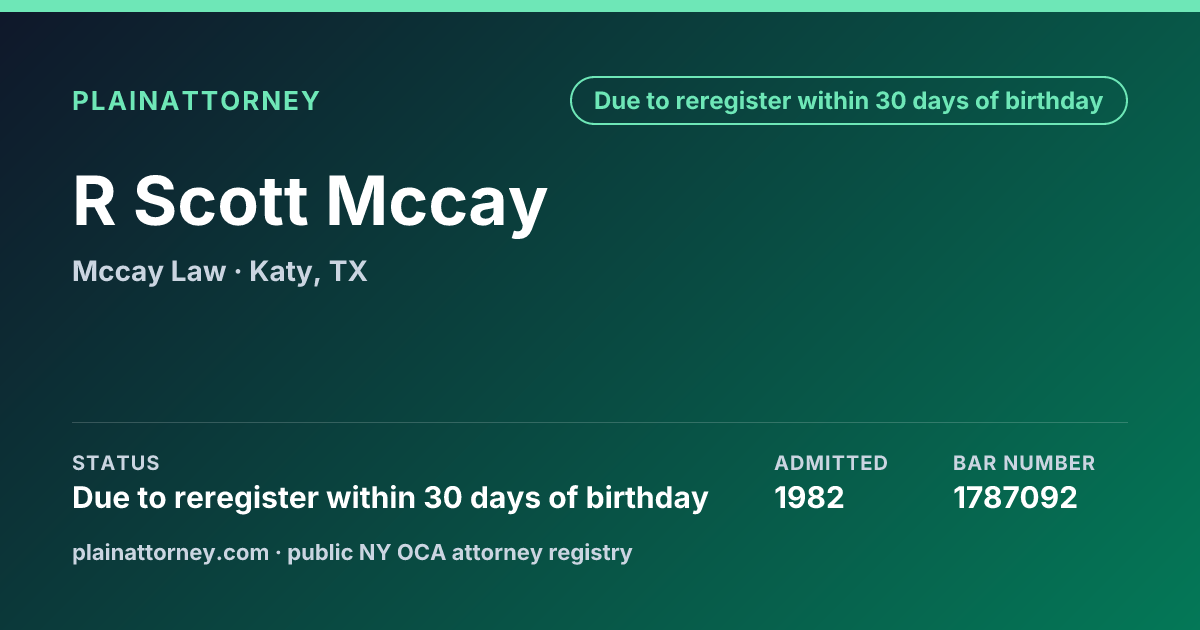Click the mint green accent bar at top
1200x630 pixels.
600,6
